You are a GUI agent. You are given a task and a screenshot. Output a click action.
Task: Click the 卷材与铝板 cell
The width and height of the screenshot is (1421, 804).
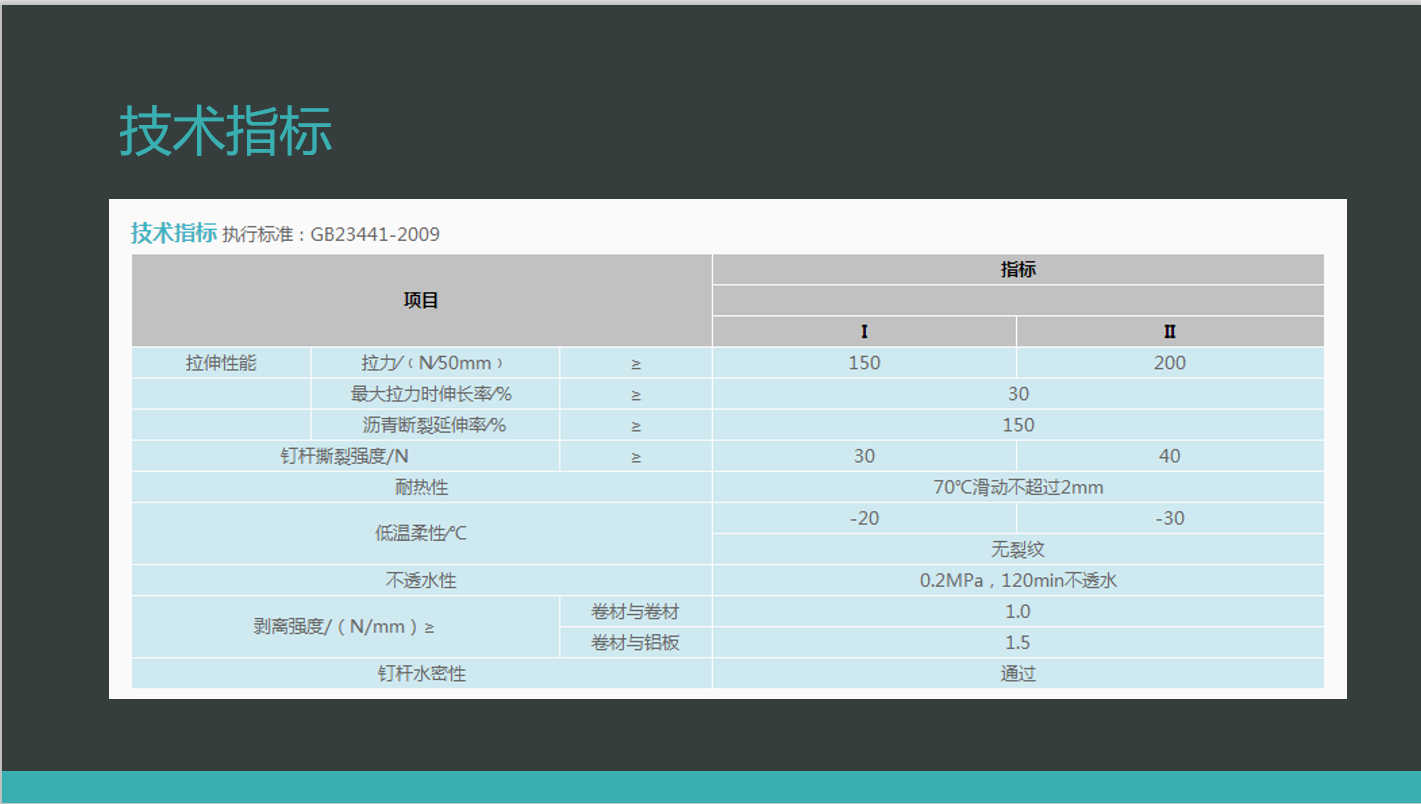(x=636, y=642)
